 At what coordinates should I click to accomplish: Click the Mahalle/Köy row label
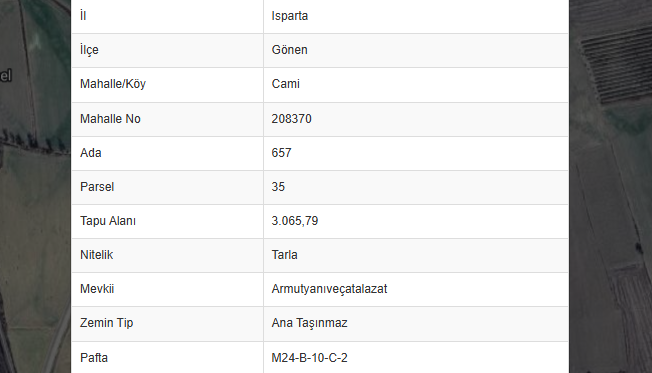(113, 84)
